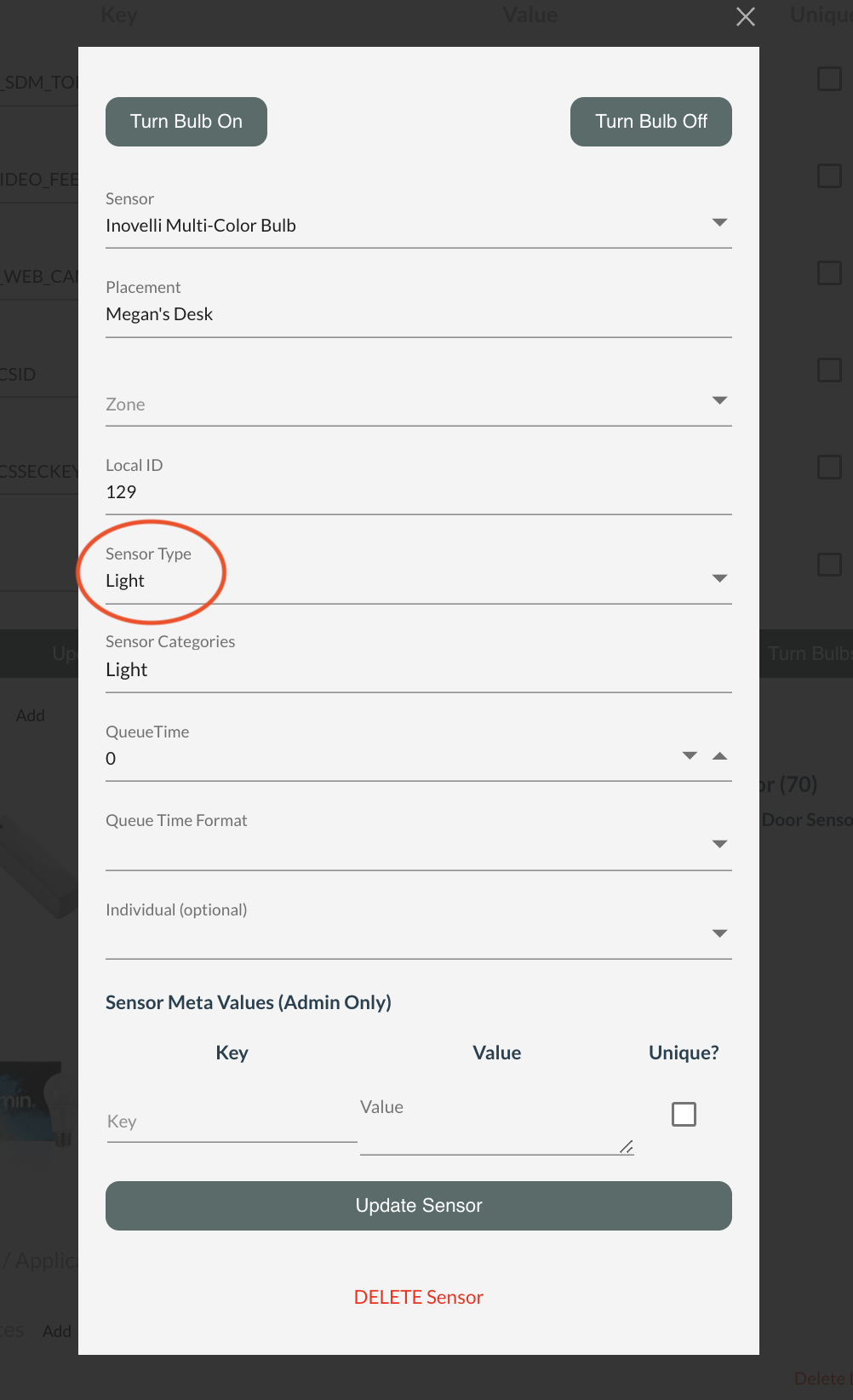The height and width of the screenshot is (1400, 853).
Task: Expand the Queue Time Format dropdown
Action: (x=719, y=845)
